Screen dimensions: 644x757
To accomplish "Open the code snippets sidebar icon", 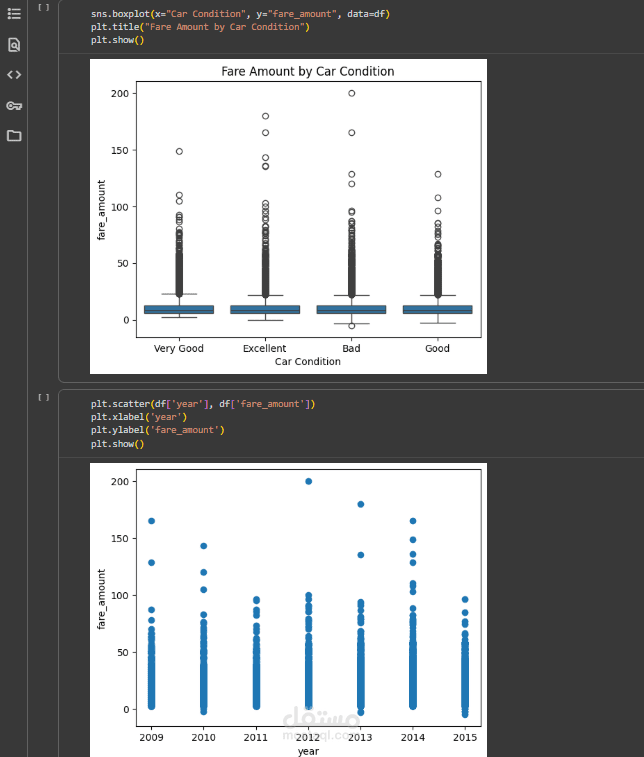I will tap(14, 75).
